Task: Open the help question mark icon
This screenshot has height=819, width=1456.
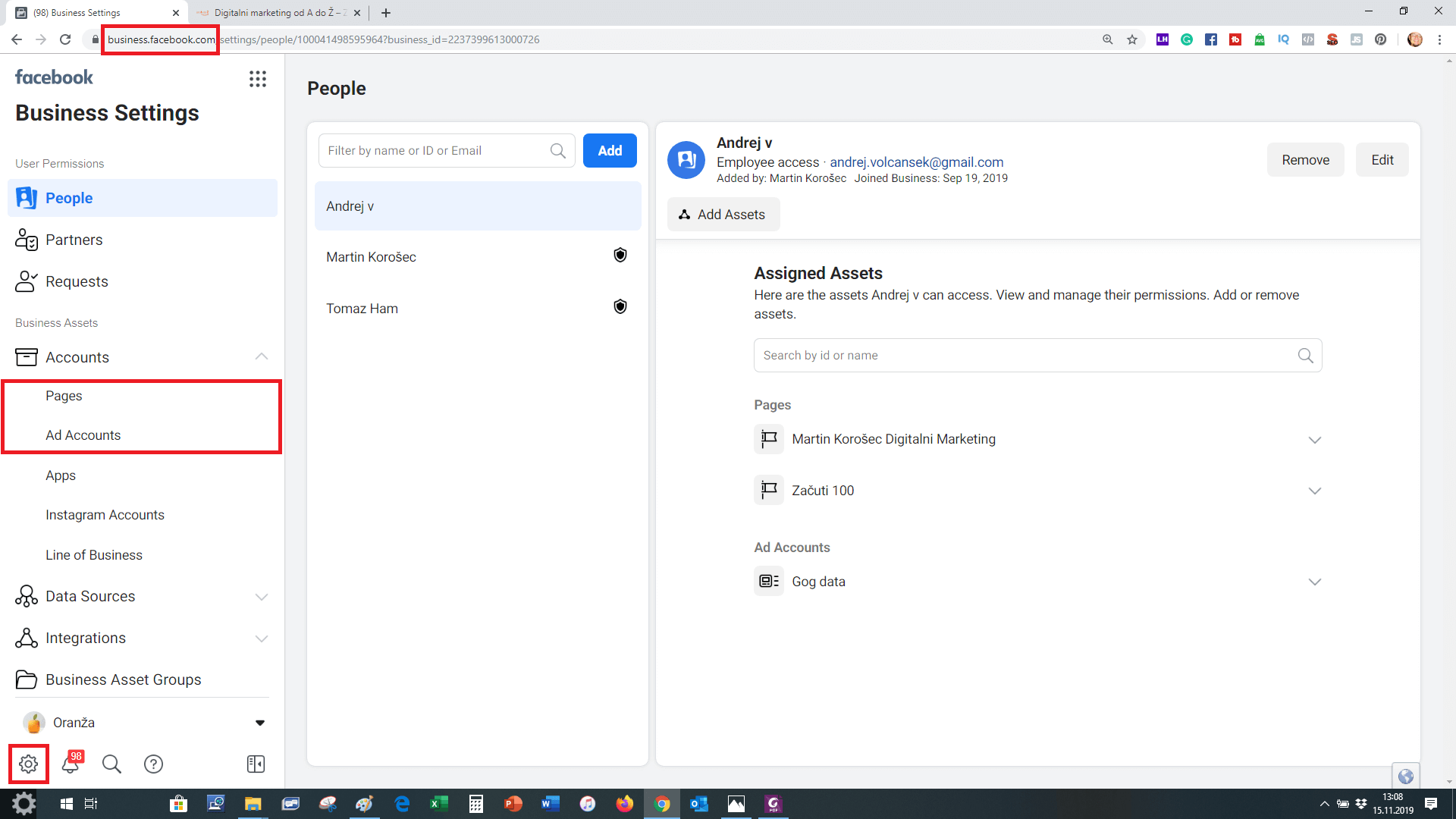Action: click(x=153, y=764)
